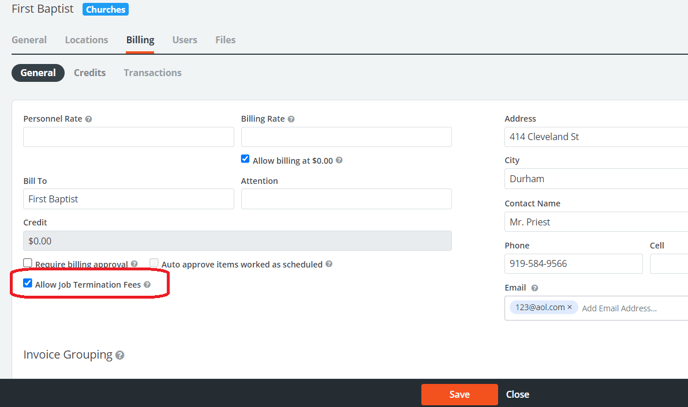Check Auto approve items worked as scheduled
This screenshot has height=407, width=688.
pos(154,263)
